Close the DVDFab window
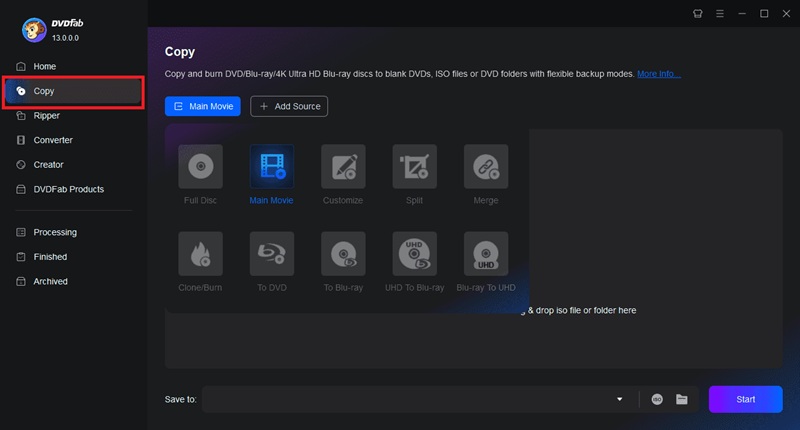 coord(786,14)
